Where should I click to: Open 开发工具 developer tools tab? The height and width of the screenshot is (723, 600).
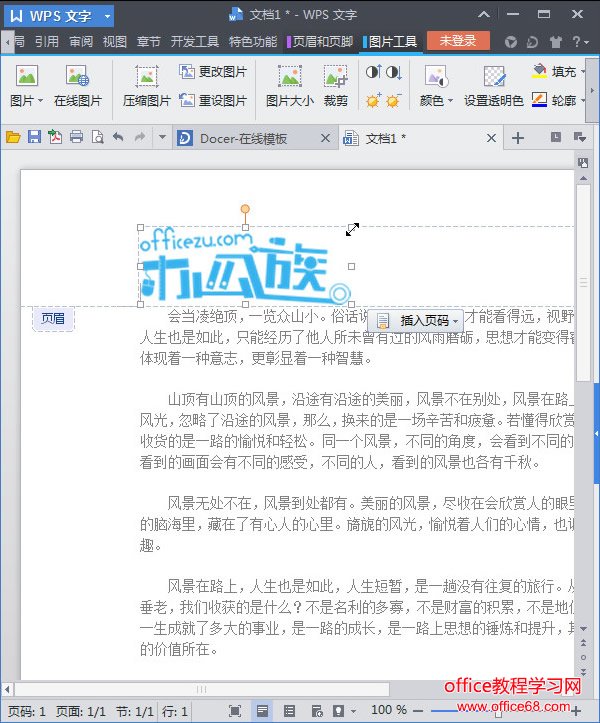click(195, 41)
